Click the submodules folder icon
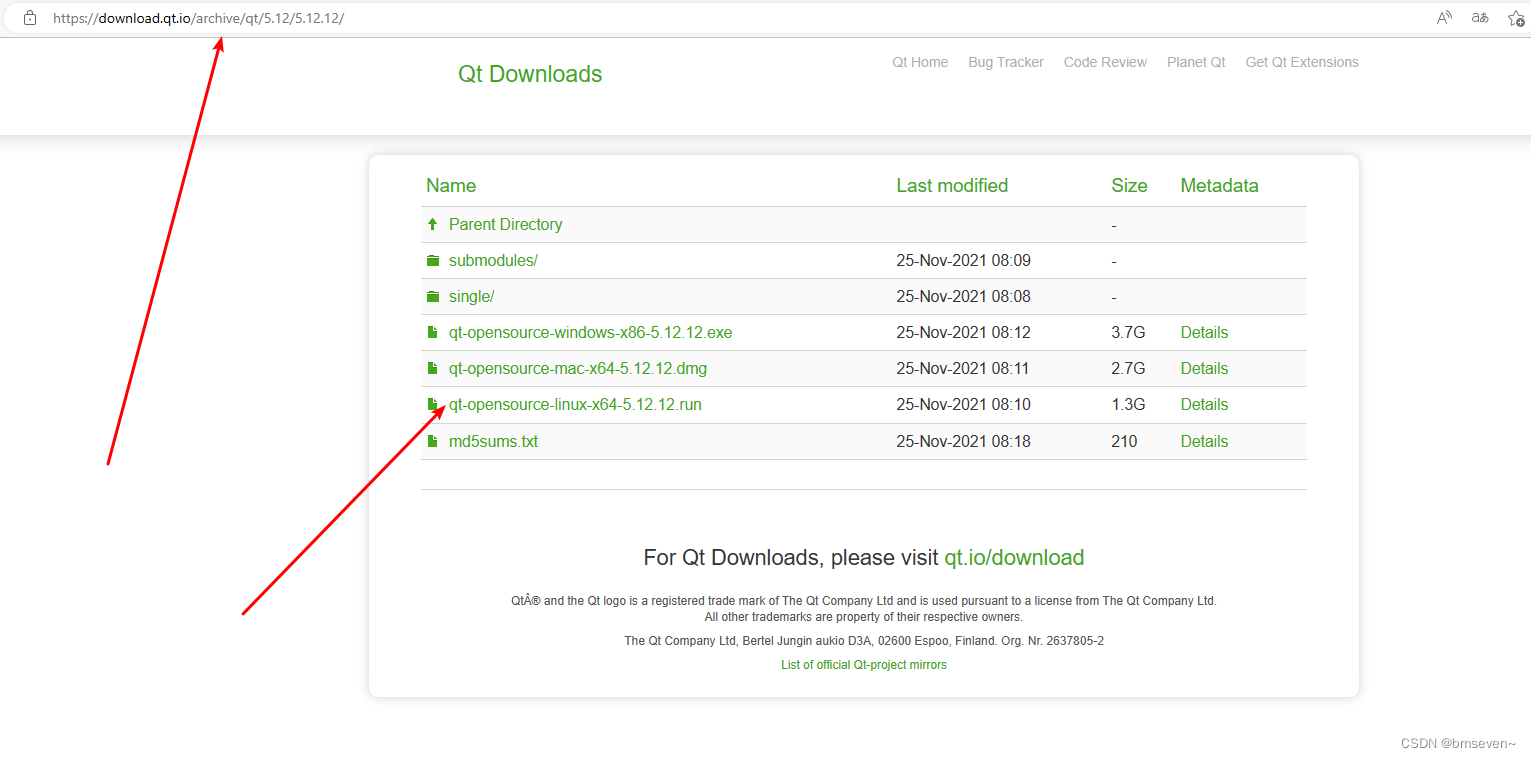 coord(433,260)
